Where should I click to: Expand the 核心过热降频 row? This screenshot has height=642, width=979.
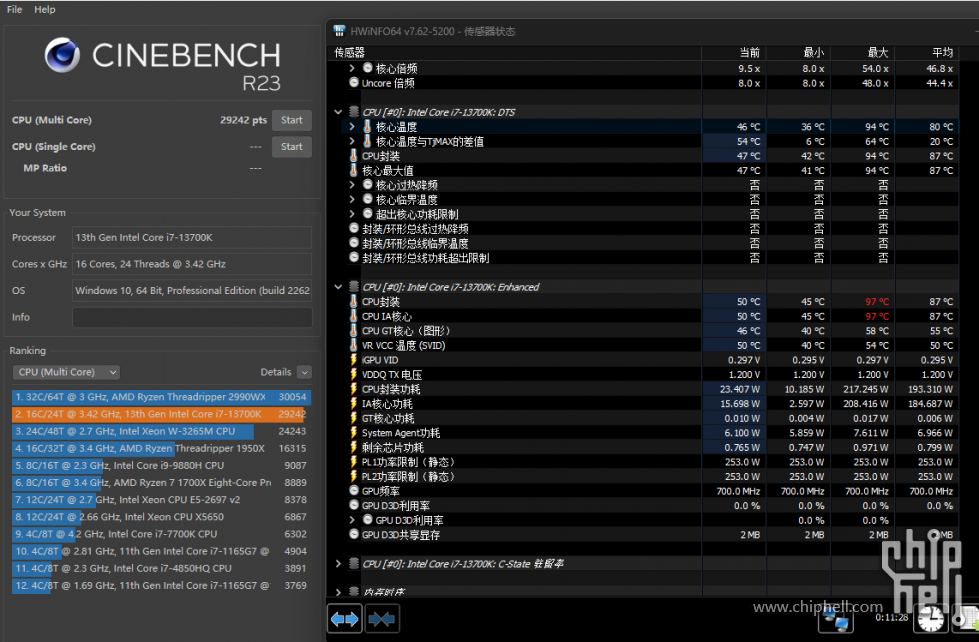[352, 185]
